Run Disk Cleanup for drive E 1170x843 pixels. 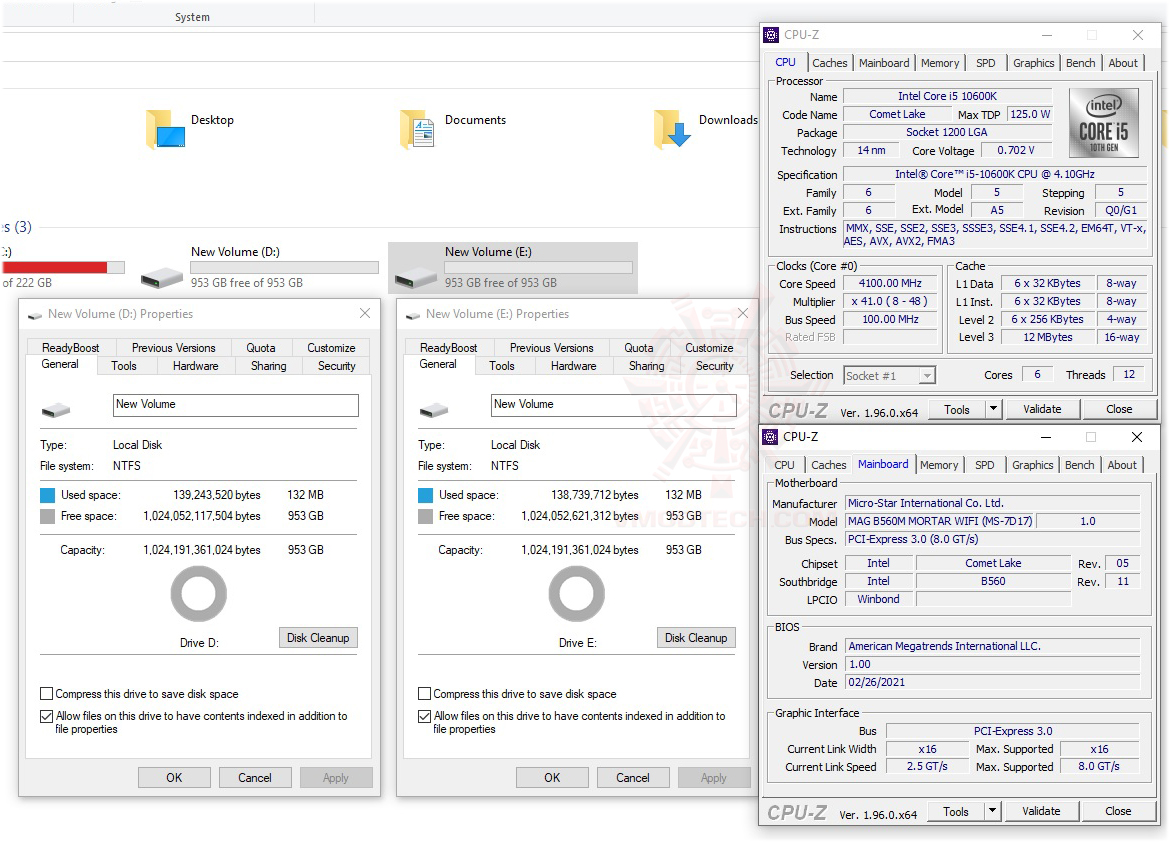coord(695,637)
